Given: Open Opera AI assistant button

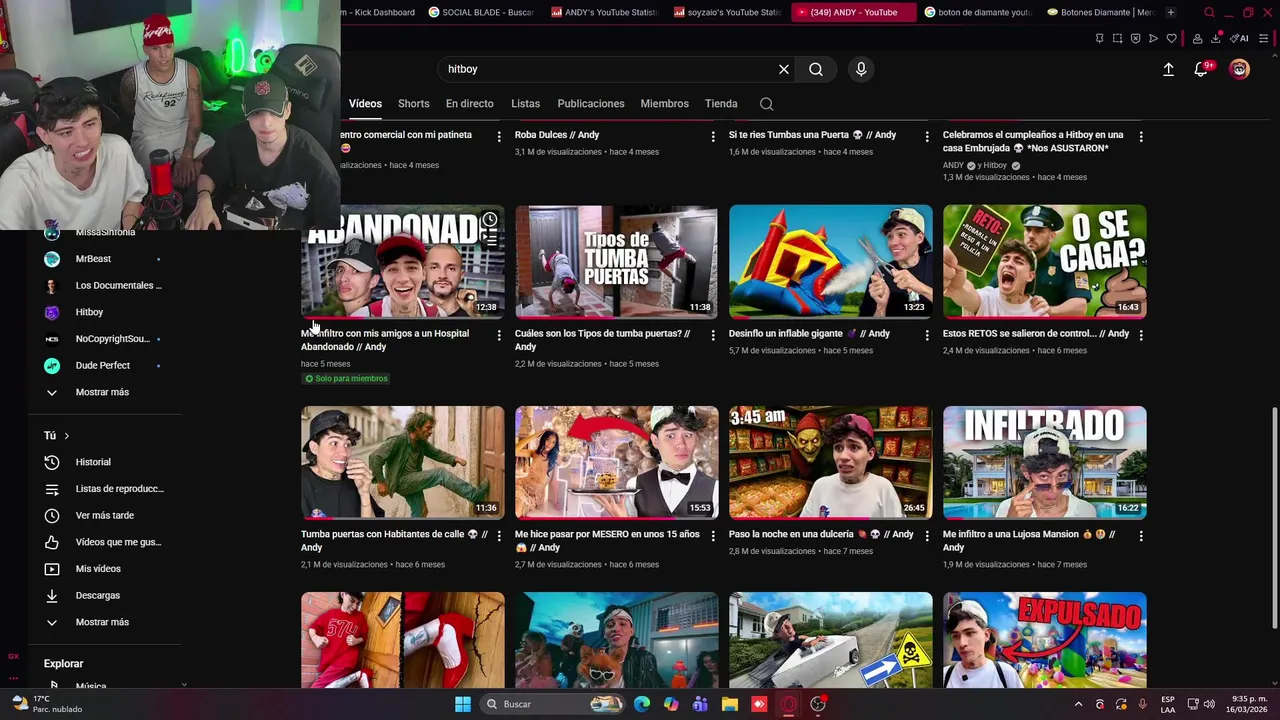Looking at the screenshot, I should pos(1239,39).
